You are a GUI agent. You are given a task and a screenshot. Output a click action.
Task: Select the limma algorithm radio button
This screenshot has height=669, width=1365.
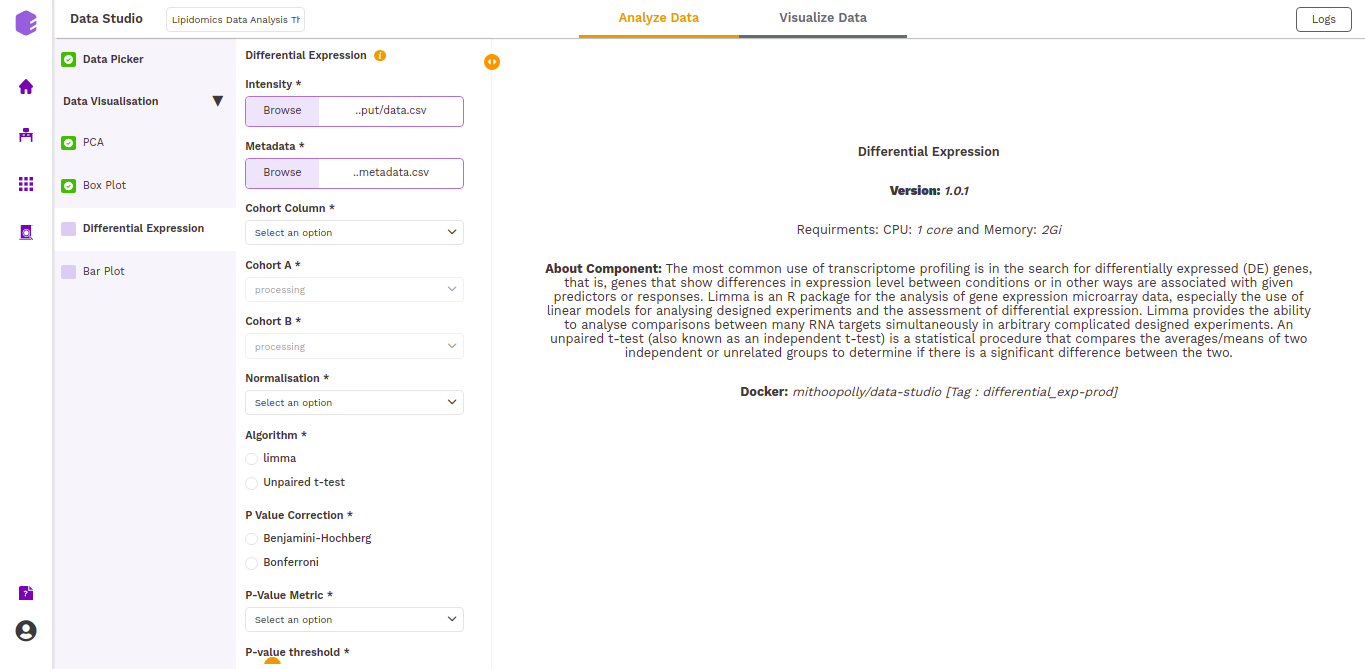pyautogui.click(x=251, y=458)
